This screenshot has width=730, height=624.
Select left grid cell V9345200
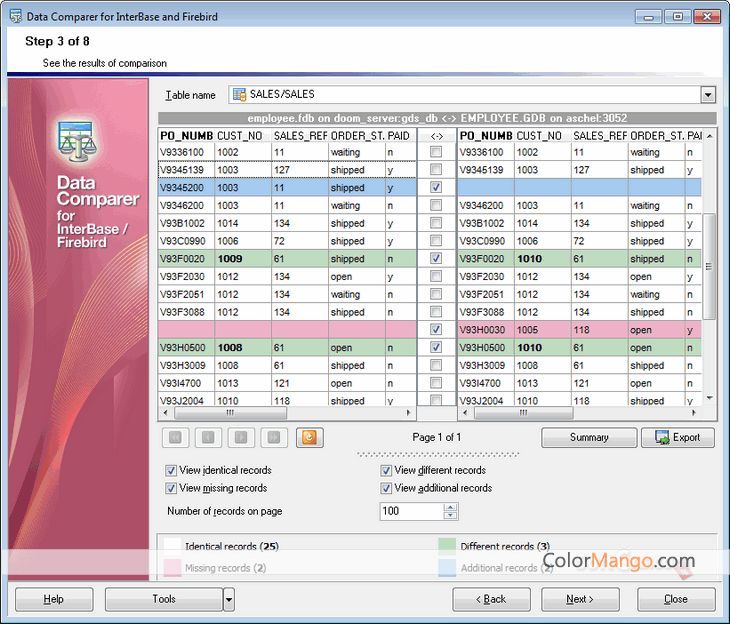click(x=186, y=188)
